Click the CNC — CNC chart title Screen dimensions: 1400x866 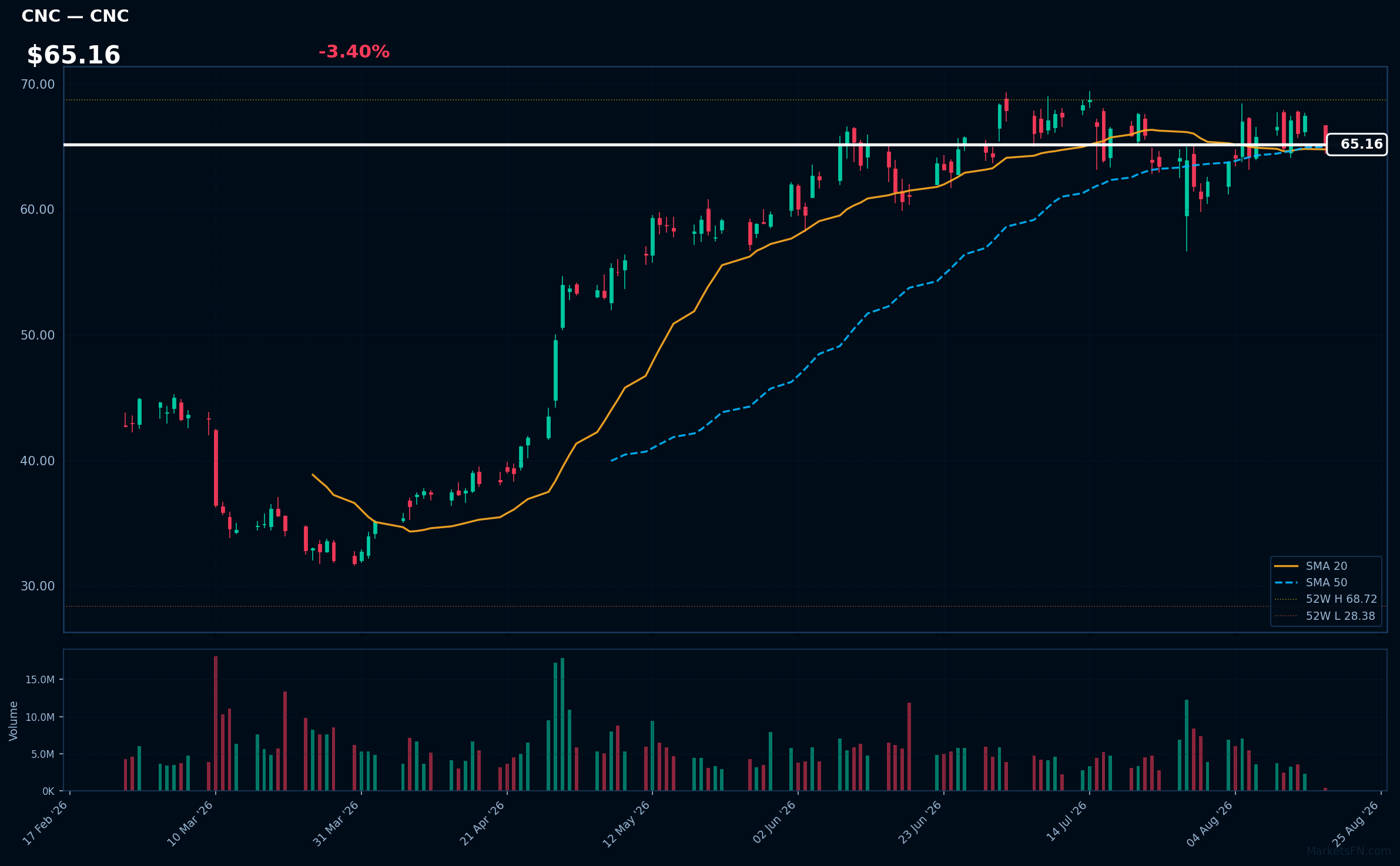pos(75,16)
